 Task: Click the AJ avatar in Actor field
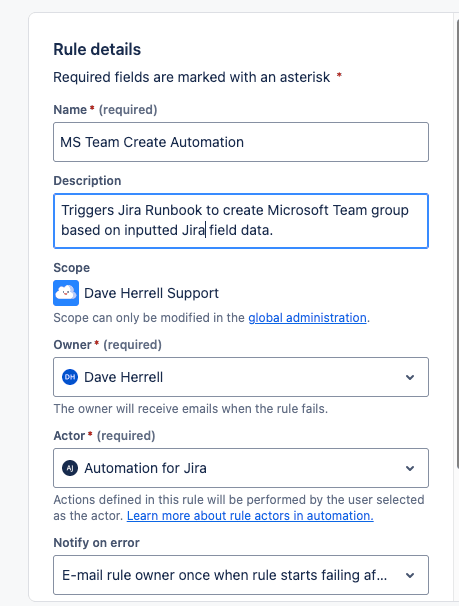pos(70,468)
